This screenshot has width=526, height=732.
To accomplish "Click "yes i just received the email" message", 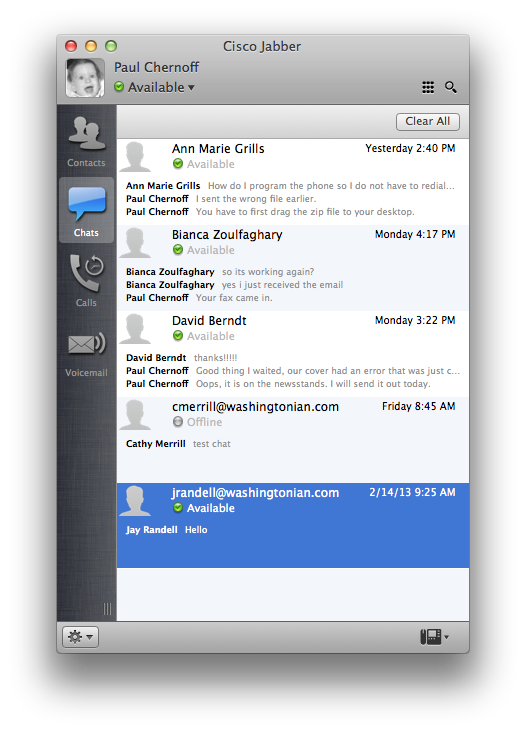I will coord(282,285).
